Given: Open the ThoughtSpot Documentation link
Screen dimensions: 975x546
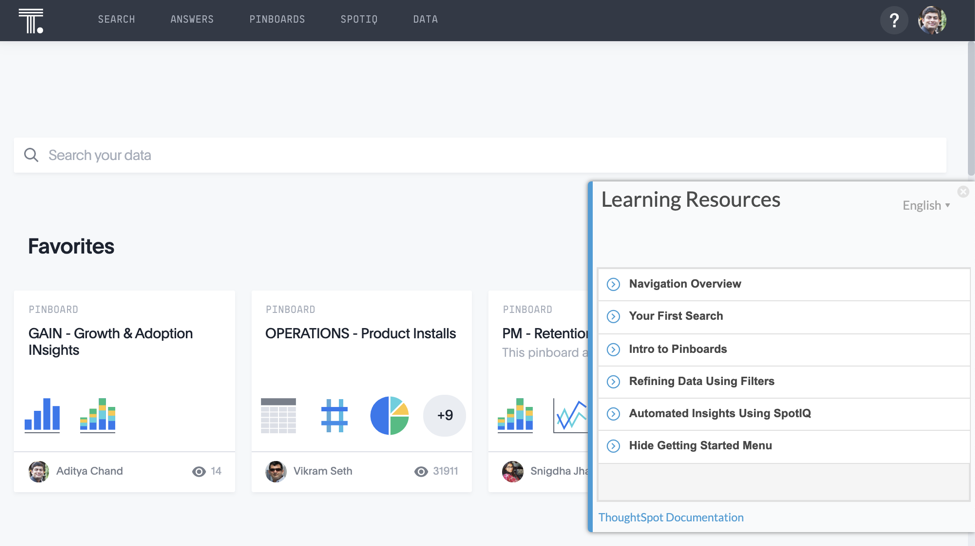Looking at the screenshot, I should click(x=671, y=517).
